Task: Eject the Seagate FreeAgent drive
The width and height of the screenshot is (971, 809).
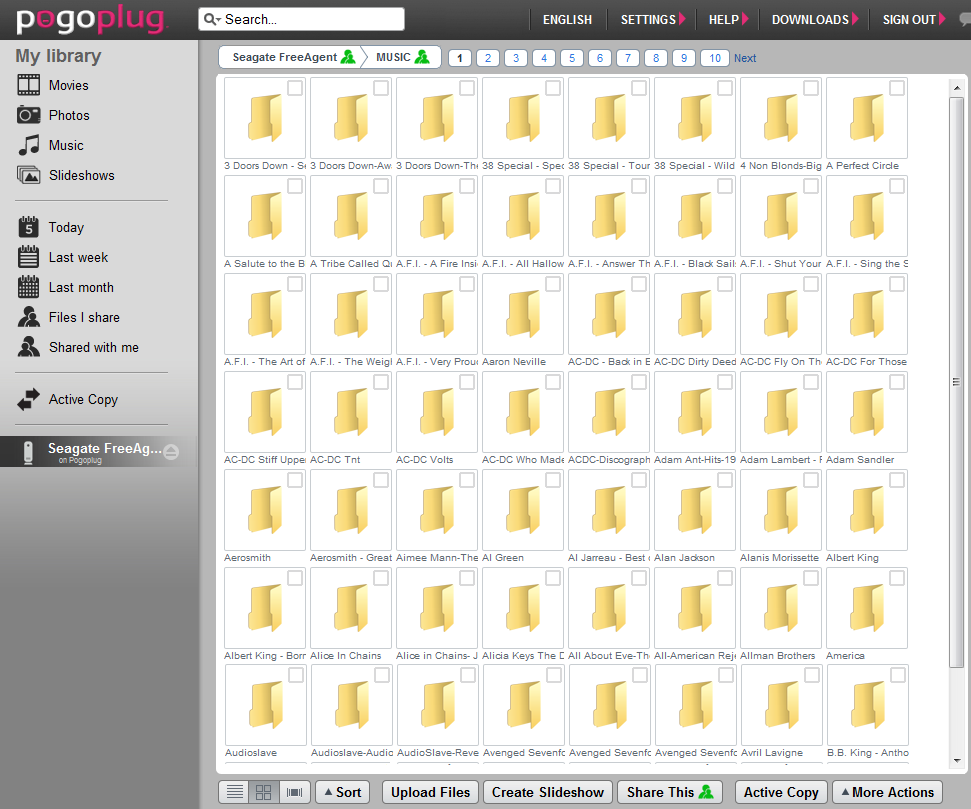Action: point(171,451)
